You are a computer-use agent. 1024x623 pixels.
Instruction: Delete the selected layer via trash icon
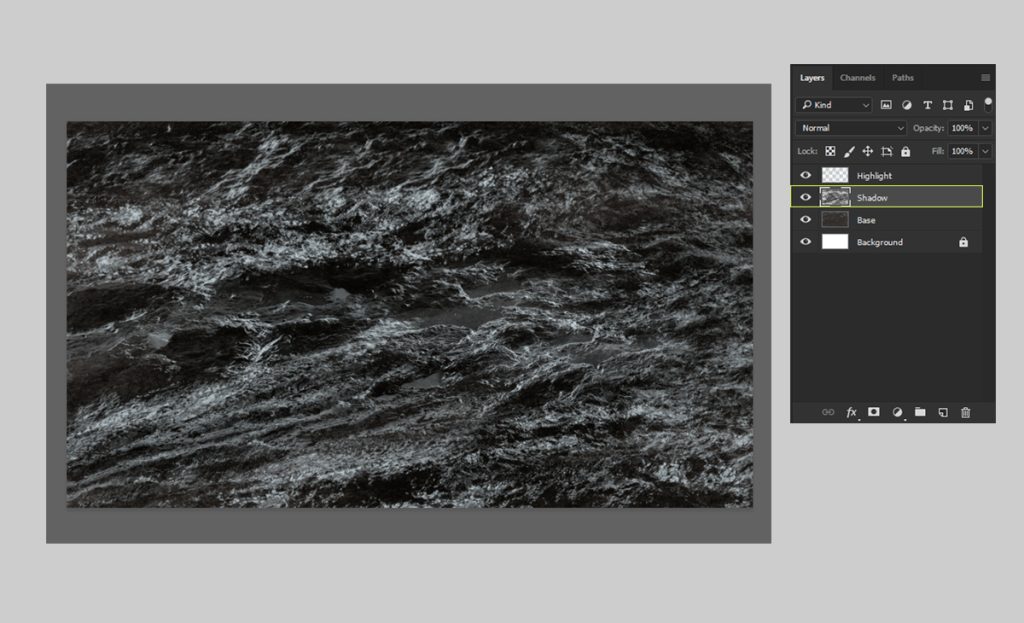(966, 412)
